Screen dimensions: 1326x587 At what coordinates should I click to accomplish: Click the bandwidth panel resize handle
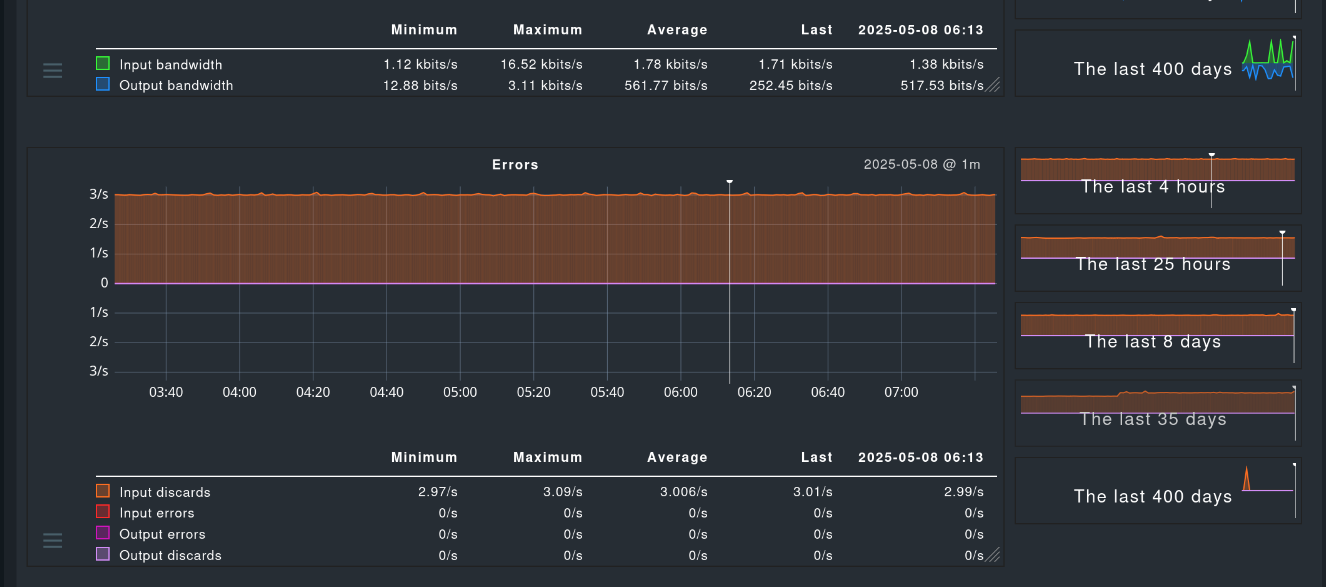[993, 86]
